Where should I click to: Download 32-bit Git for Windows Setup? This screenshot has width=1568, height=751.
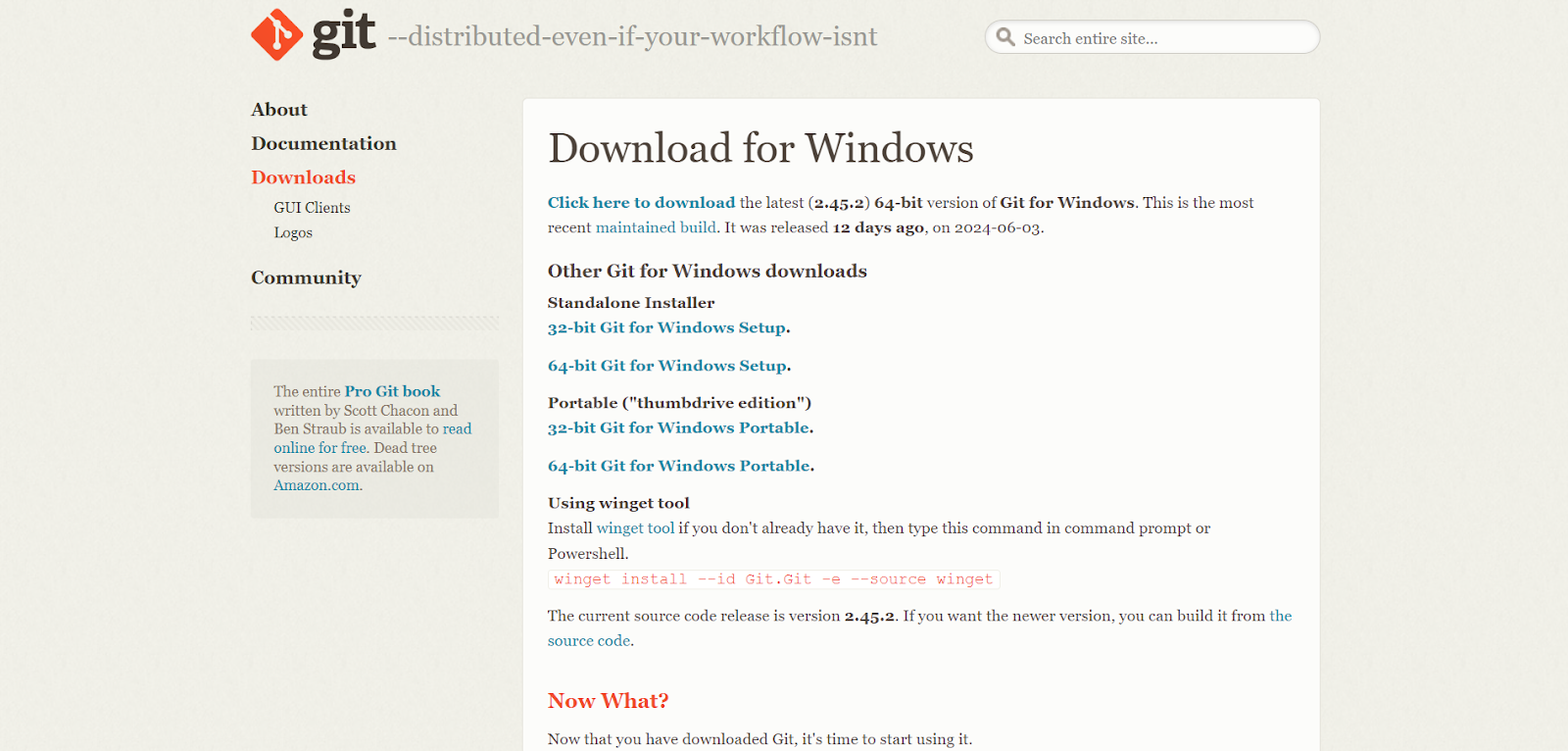point(666,327)
